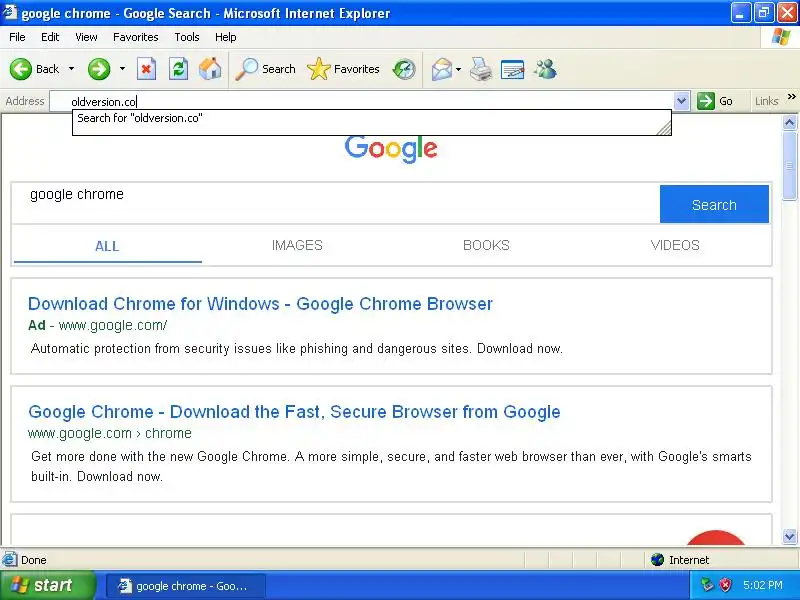Click the Print icon in toolbar

point(481,69)
